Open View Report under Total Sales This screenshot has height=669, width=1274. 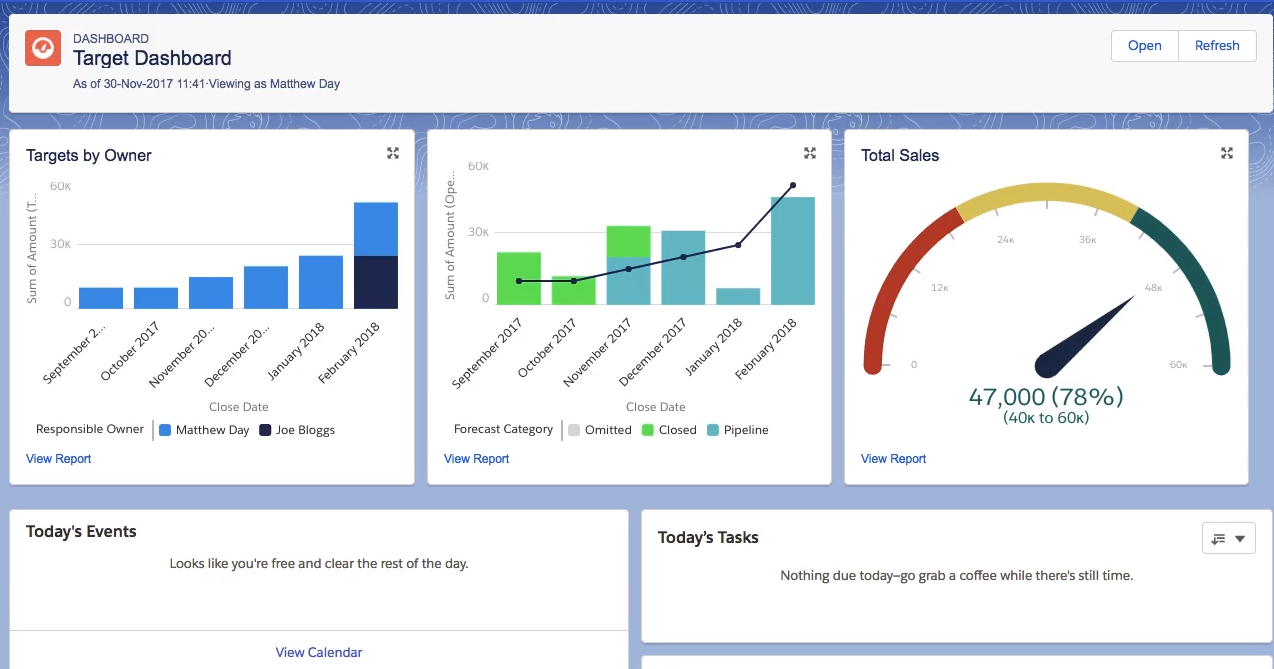pos(894,459)
